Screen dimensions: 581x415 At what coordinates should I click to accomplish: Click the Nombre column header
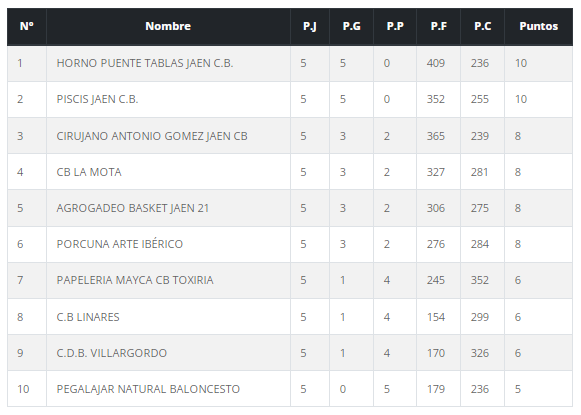168,26
